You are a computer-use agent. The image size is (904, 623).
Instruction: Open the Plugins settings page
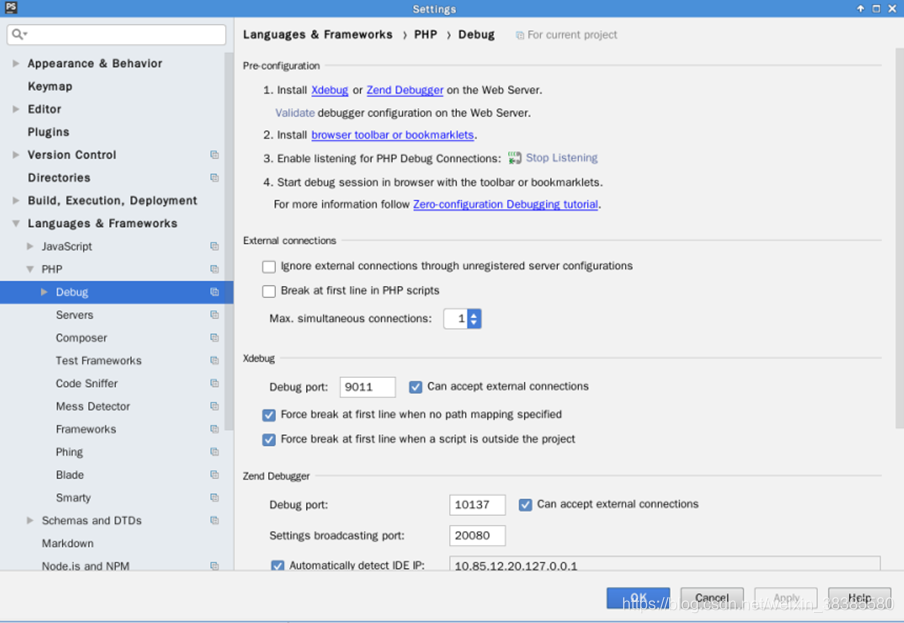tap(48, 132)
